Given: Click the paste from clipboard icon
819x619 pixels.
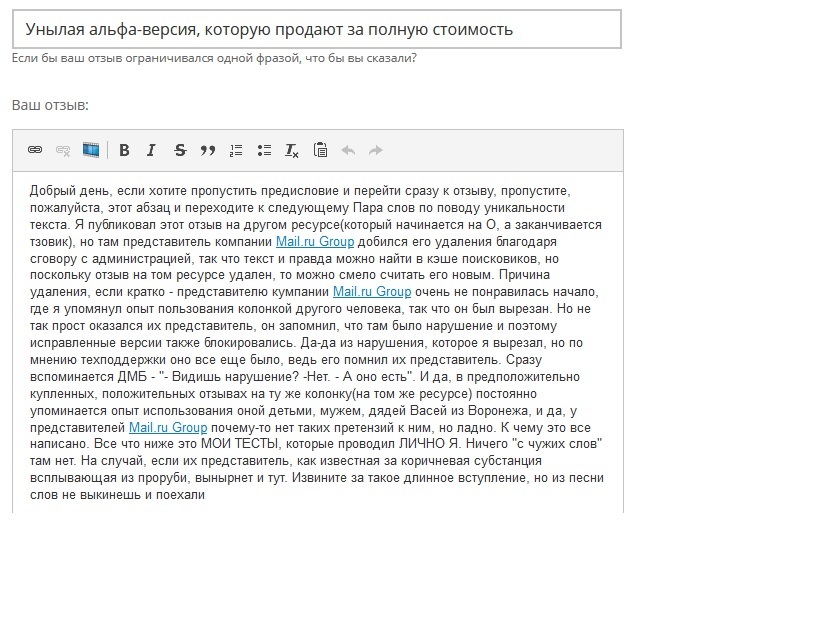Looking at the screenshot, I should click(320, 150).
